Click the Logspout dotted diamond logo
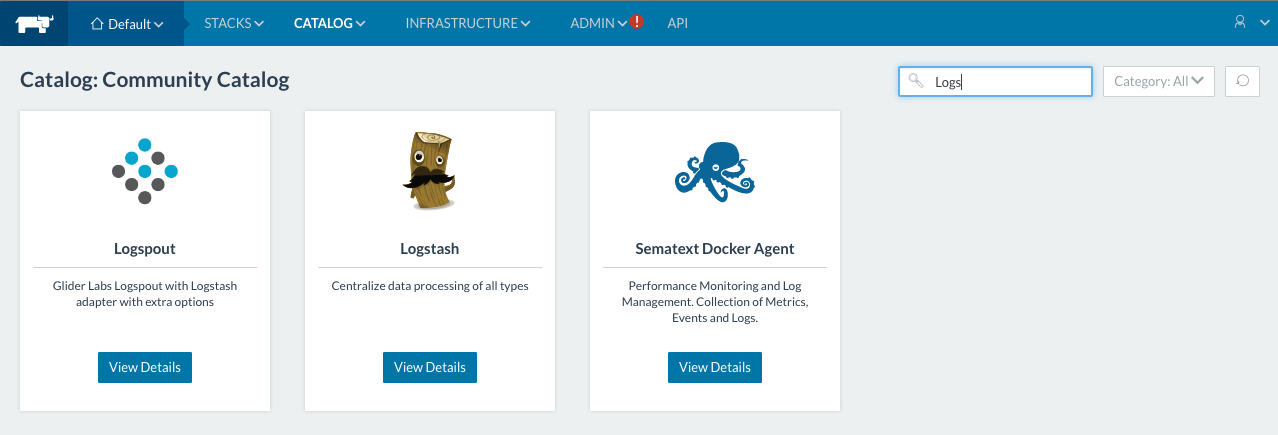This screenshot has width=1278, height=435. coord(145,171)
